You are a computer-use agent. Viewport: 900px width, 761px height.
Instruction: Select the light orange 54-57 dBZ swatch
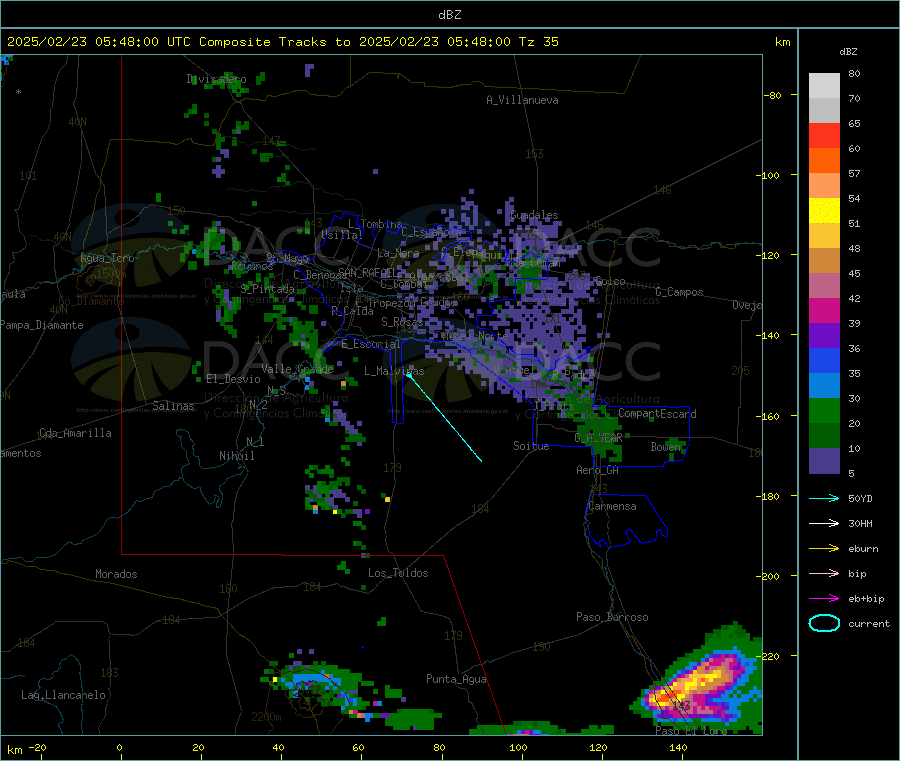[824, 185]
